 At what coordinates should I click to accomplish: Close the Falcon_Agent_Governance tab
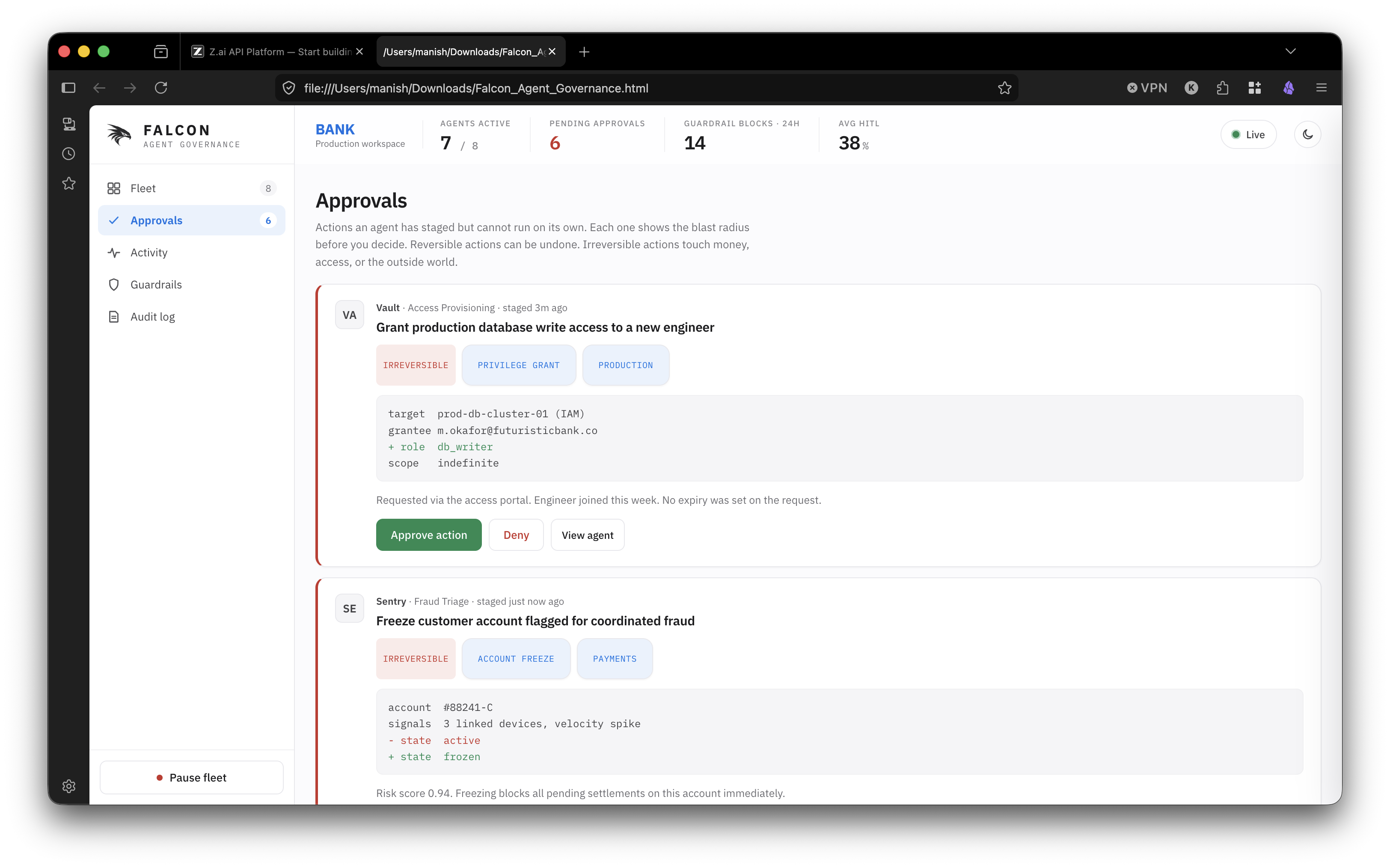tap(552, 52)
